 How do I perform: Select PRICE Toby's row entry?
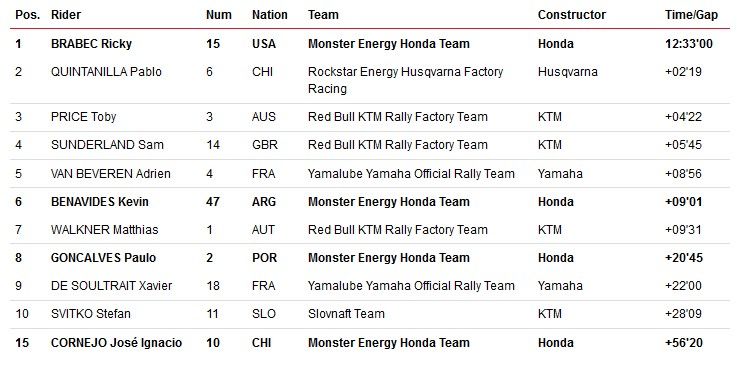click(x=83, y=117)
